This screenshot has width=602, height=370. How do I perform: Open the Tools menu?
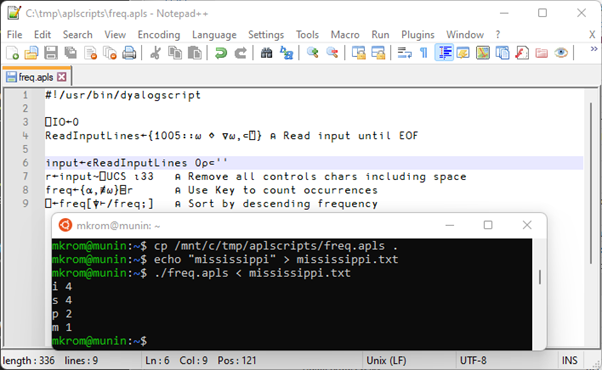pyautogui.click(x=307, y=35)
